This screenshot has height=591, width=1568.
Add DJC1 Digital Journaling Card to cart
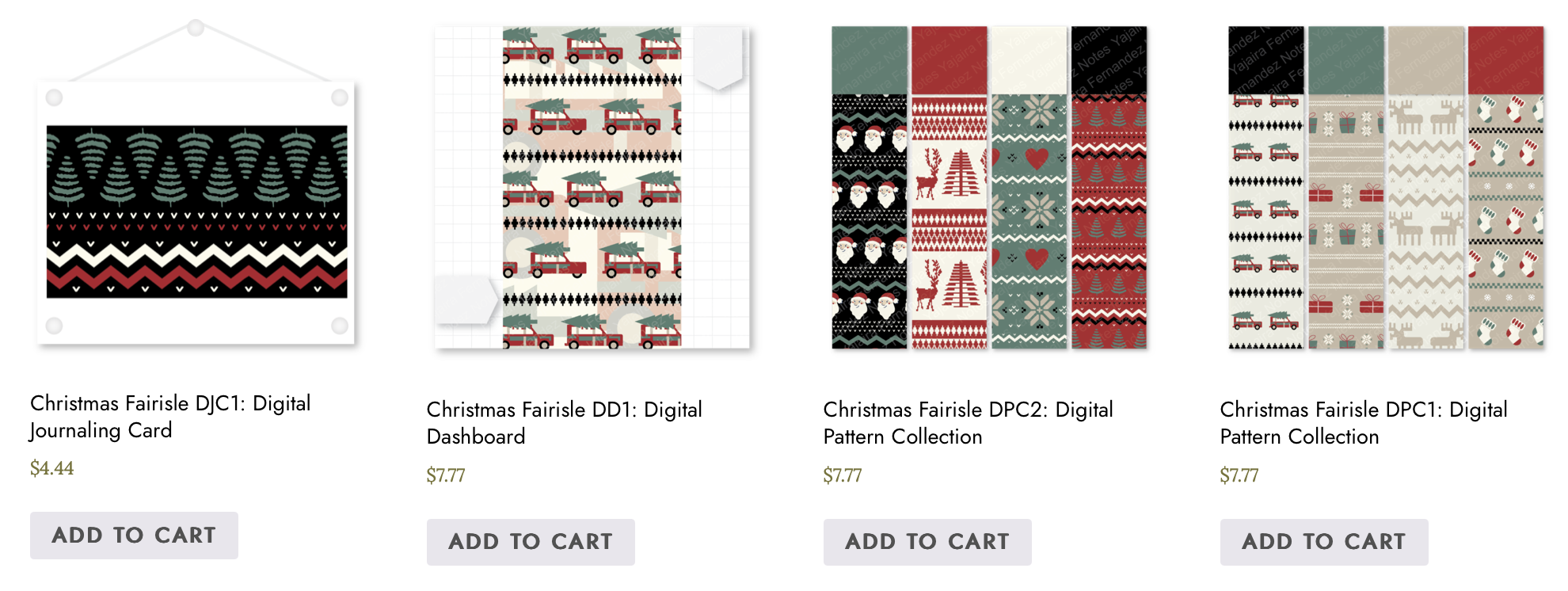point(134,536)
